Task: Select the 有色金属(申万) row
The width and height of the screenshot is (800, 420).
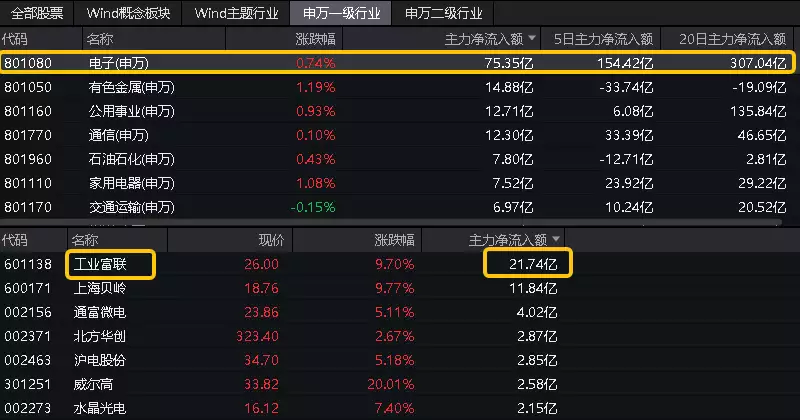Action: (x=396, y=87)
